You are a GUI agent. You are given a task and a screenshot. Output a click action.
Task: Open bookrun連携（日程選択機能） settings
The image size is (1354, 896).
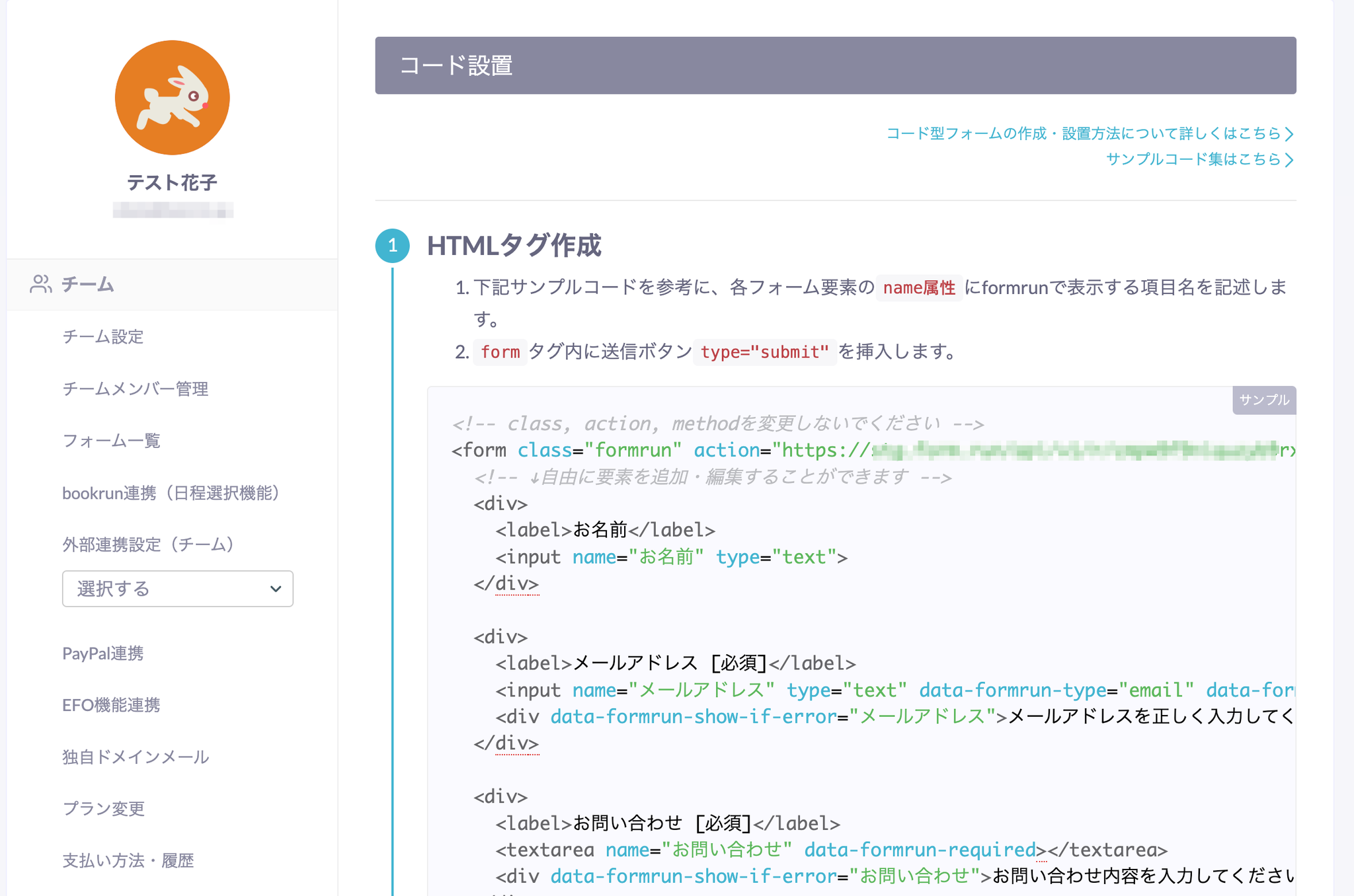pyautogui.click(x=171, y=493)
